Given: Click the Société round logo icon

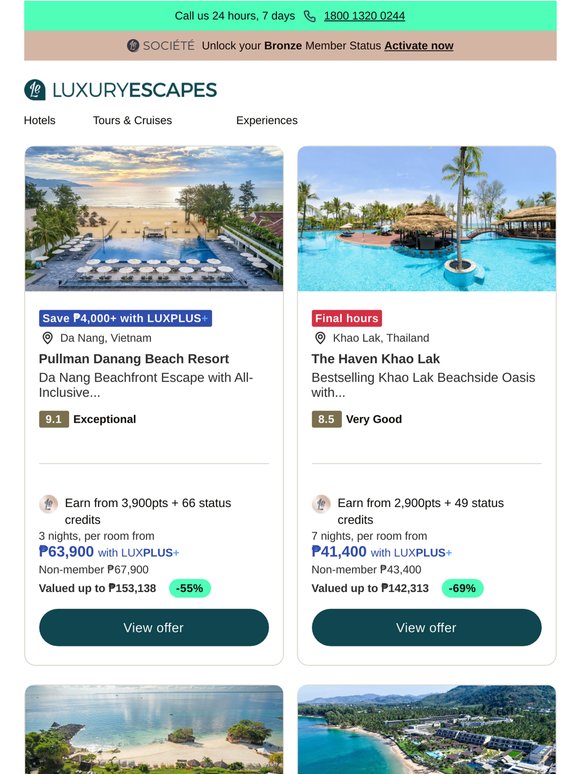Looking at the screenshot, I should pos(133,45).
